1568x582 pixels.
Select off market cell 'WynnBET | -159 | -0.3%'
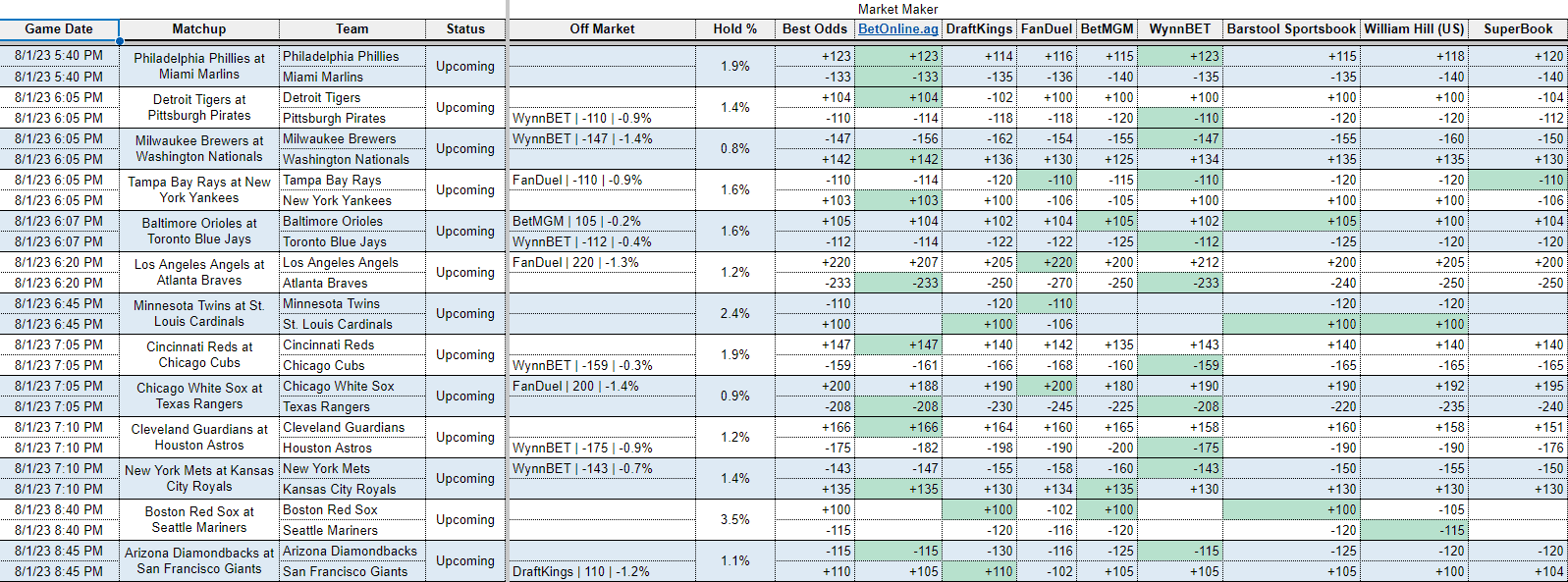click(602, 365)
